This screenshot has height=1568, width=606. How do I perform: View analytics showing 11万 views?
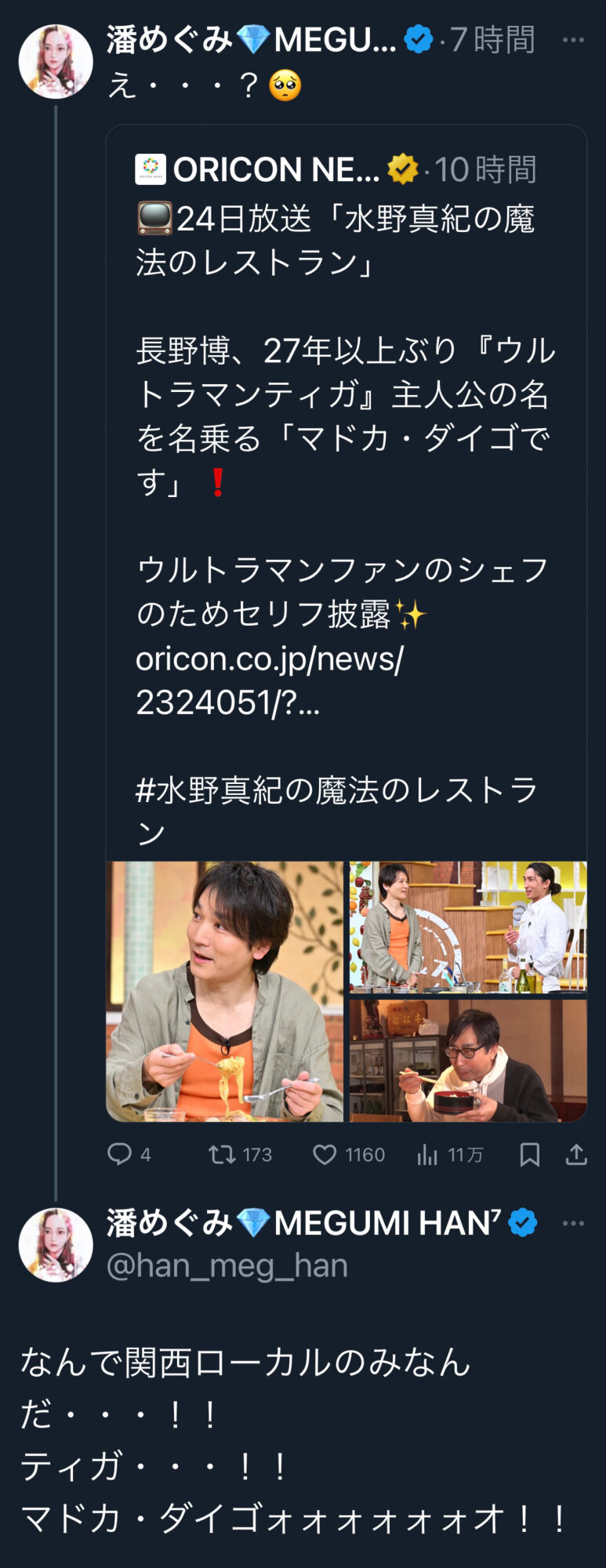[450, 1154]
